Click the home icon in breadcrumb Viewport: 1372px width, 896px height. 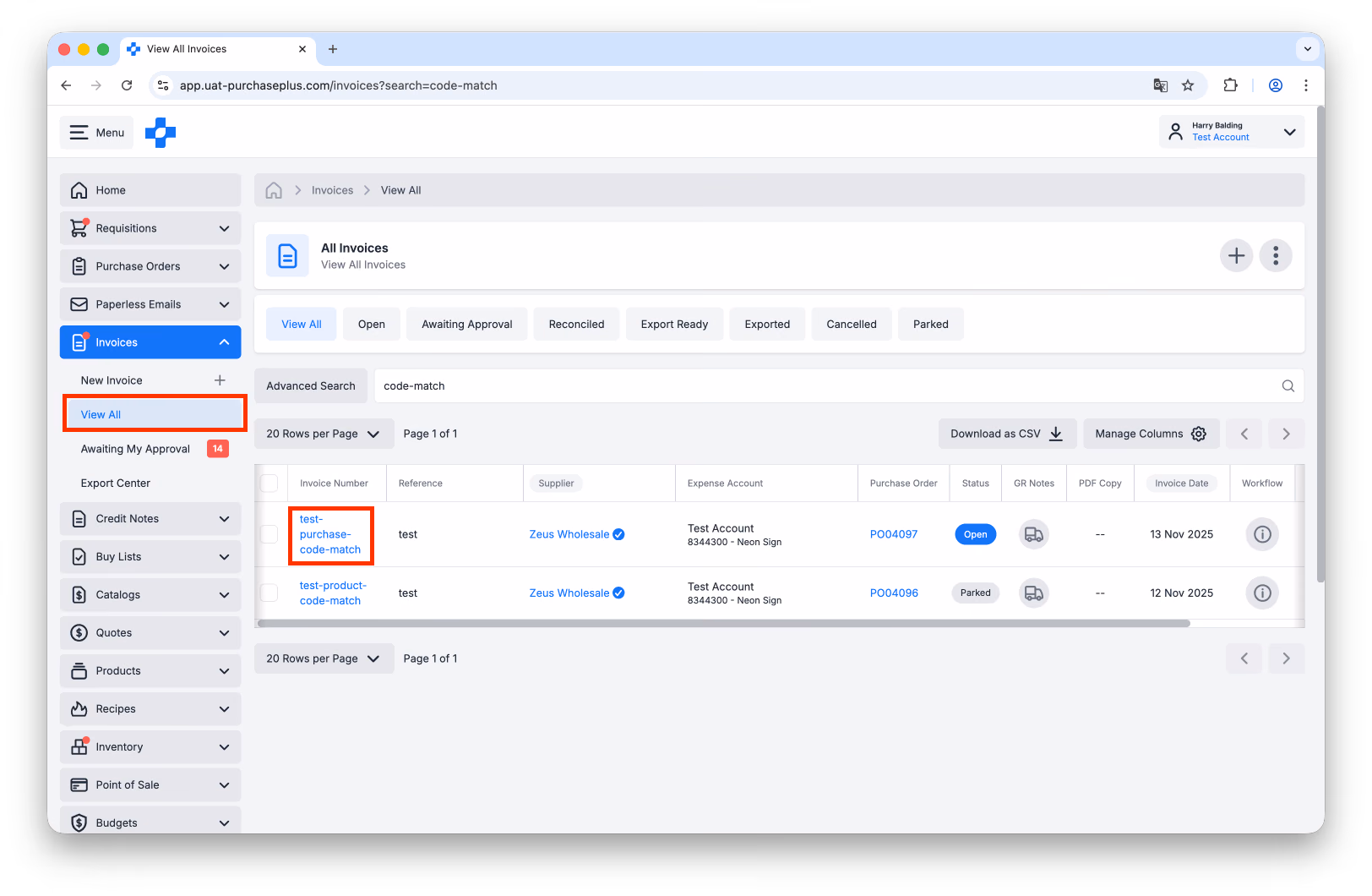(274, 190)
